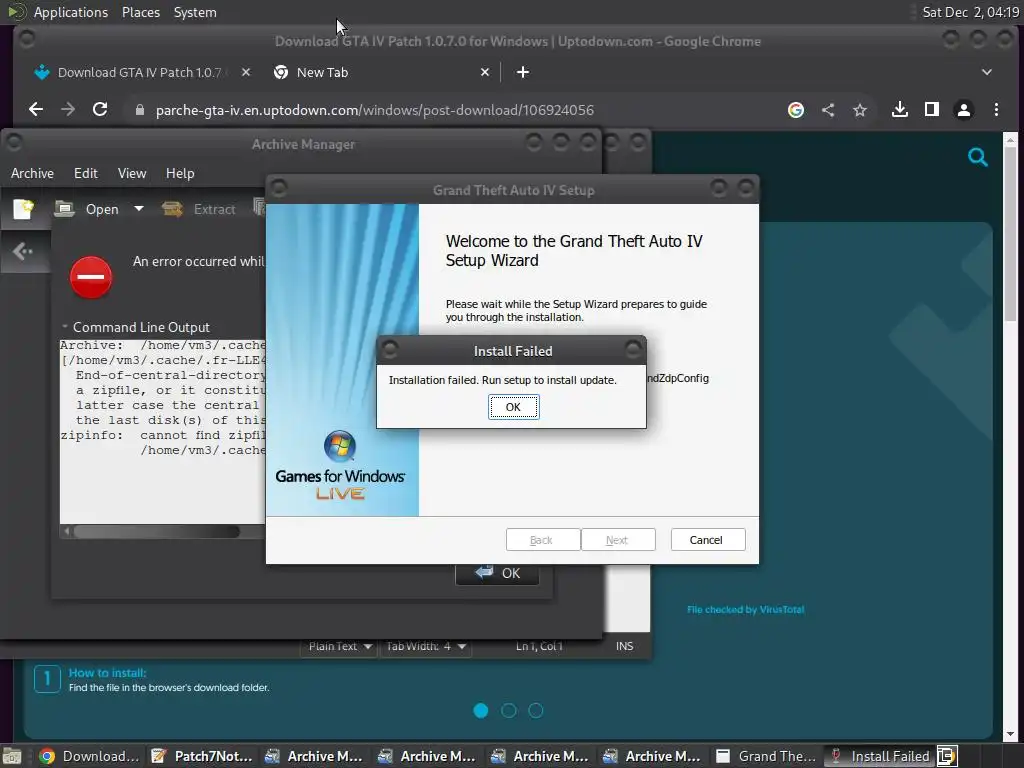Viewport: 1024px width, 768px height.
Task: Expand the Open dropdown arrow
Action: pos(138,209)
